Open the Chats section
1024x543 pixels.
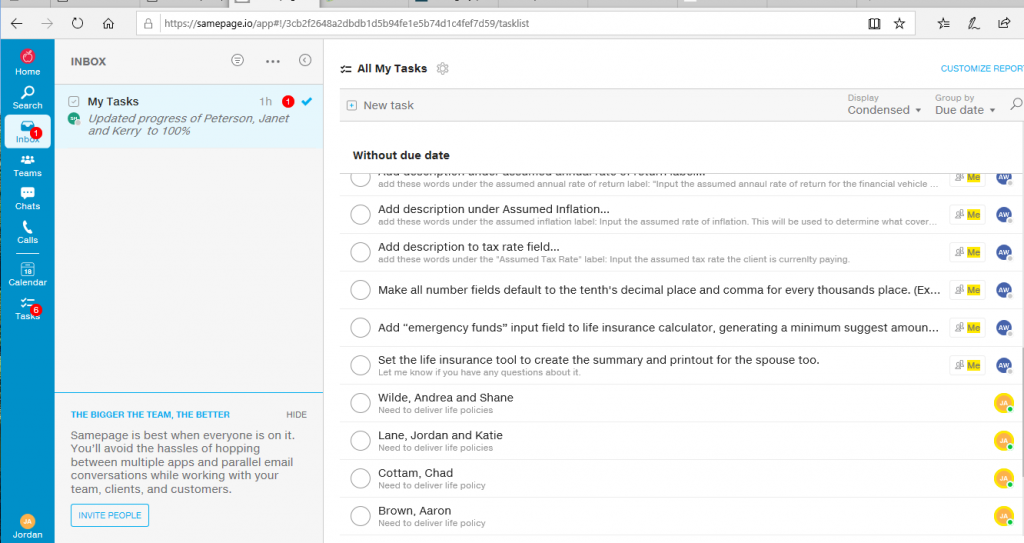27,198
